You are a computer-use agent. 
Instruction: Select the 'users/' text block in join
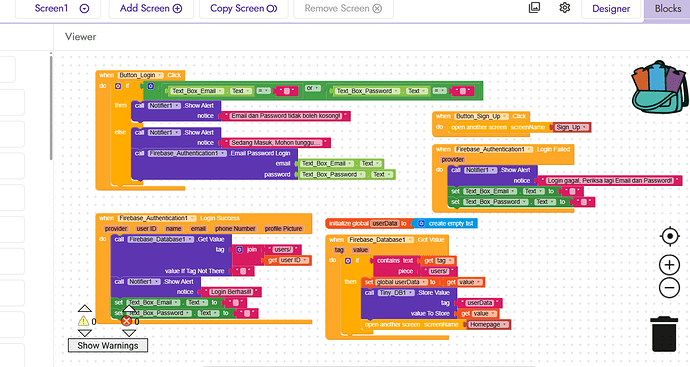coord(283,250)
